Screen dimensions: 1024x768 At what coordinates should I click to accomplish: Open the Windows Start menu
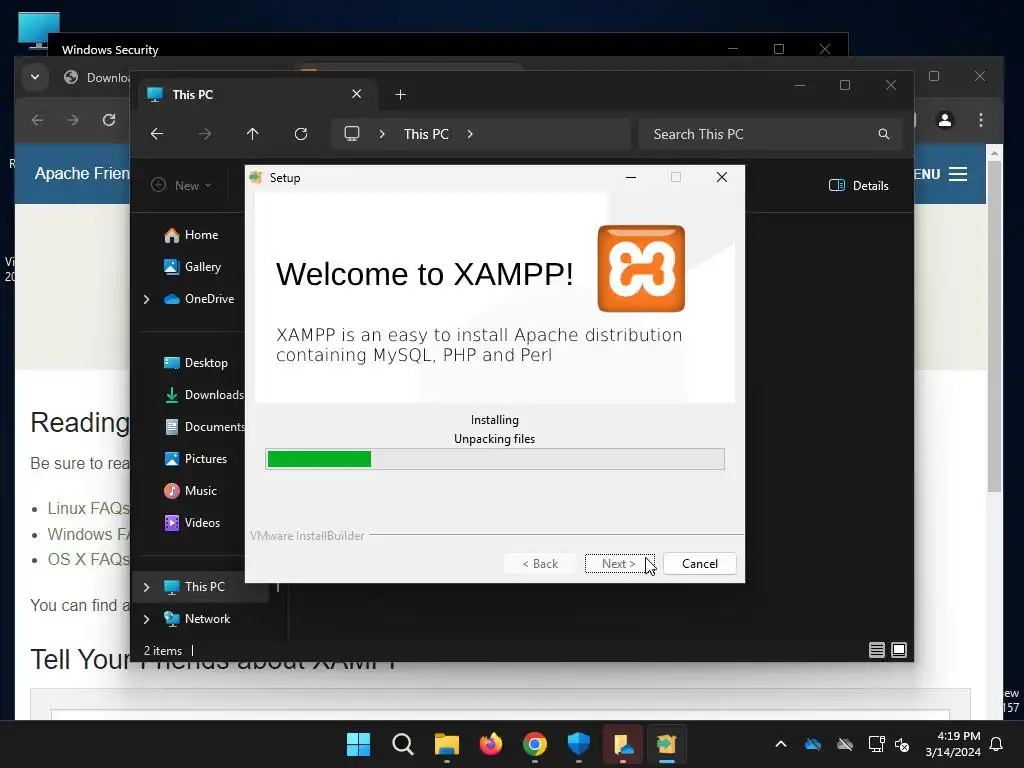tap(359, 744)
